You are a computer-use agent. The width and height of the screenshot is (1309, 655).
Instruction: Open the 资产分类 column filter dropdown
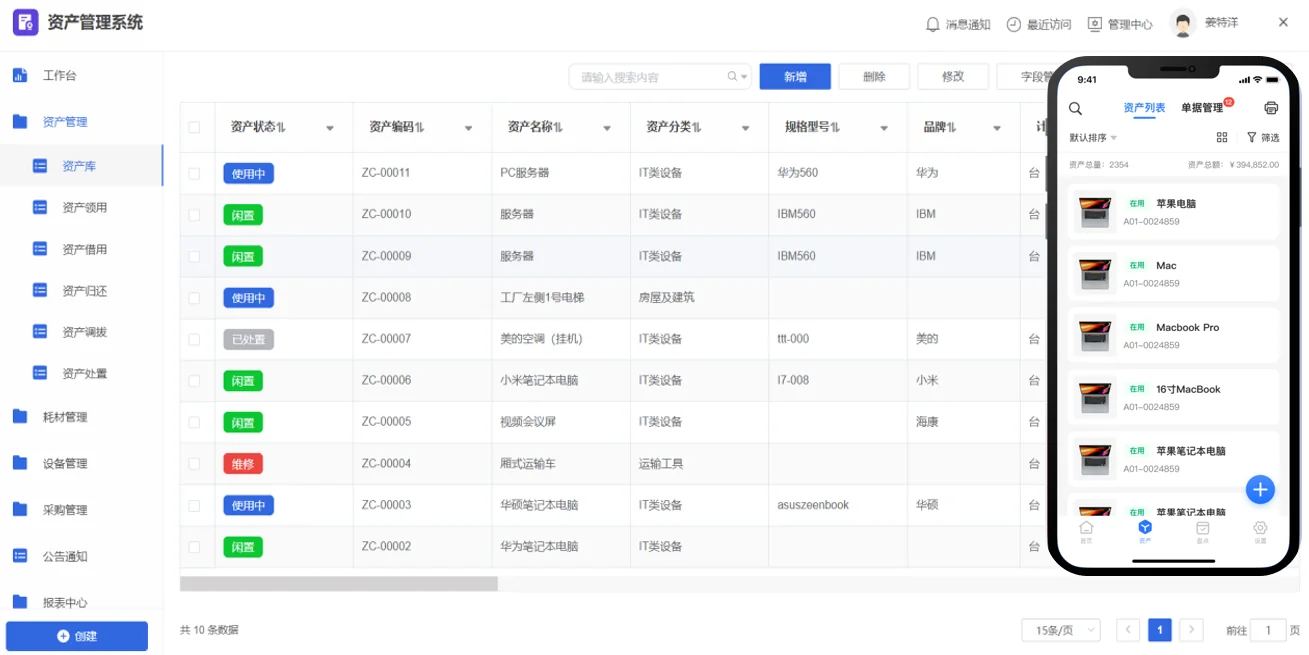(745, 128)
